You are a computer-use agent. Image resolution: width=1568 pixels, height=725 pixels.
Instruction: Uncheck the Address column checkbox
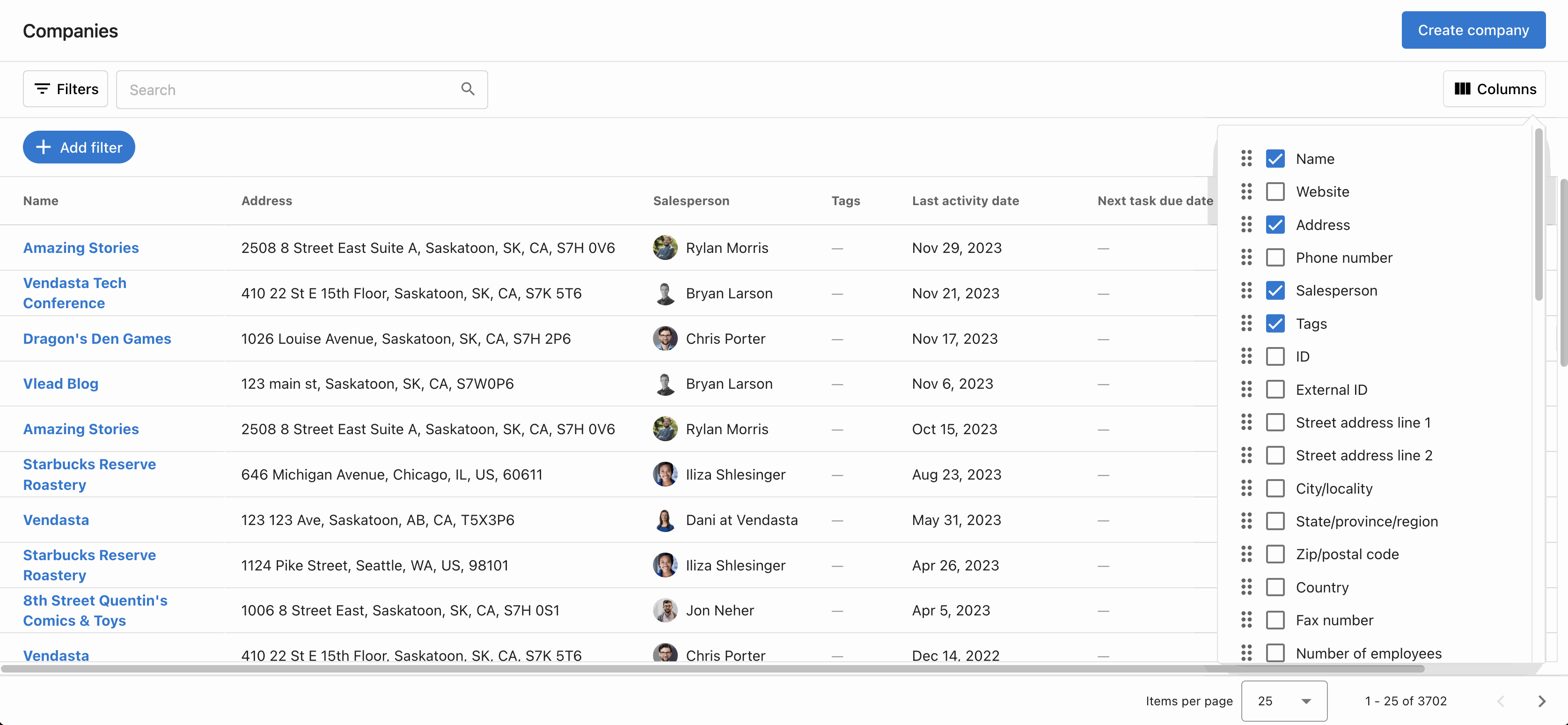pyautogui.click(x=1275, y=224)
